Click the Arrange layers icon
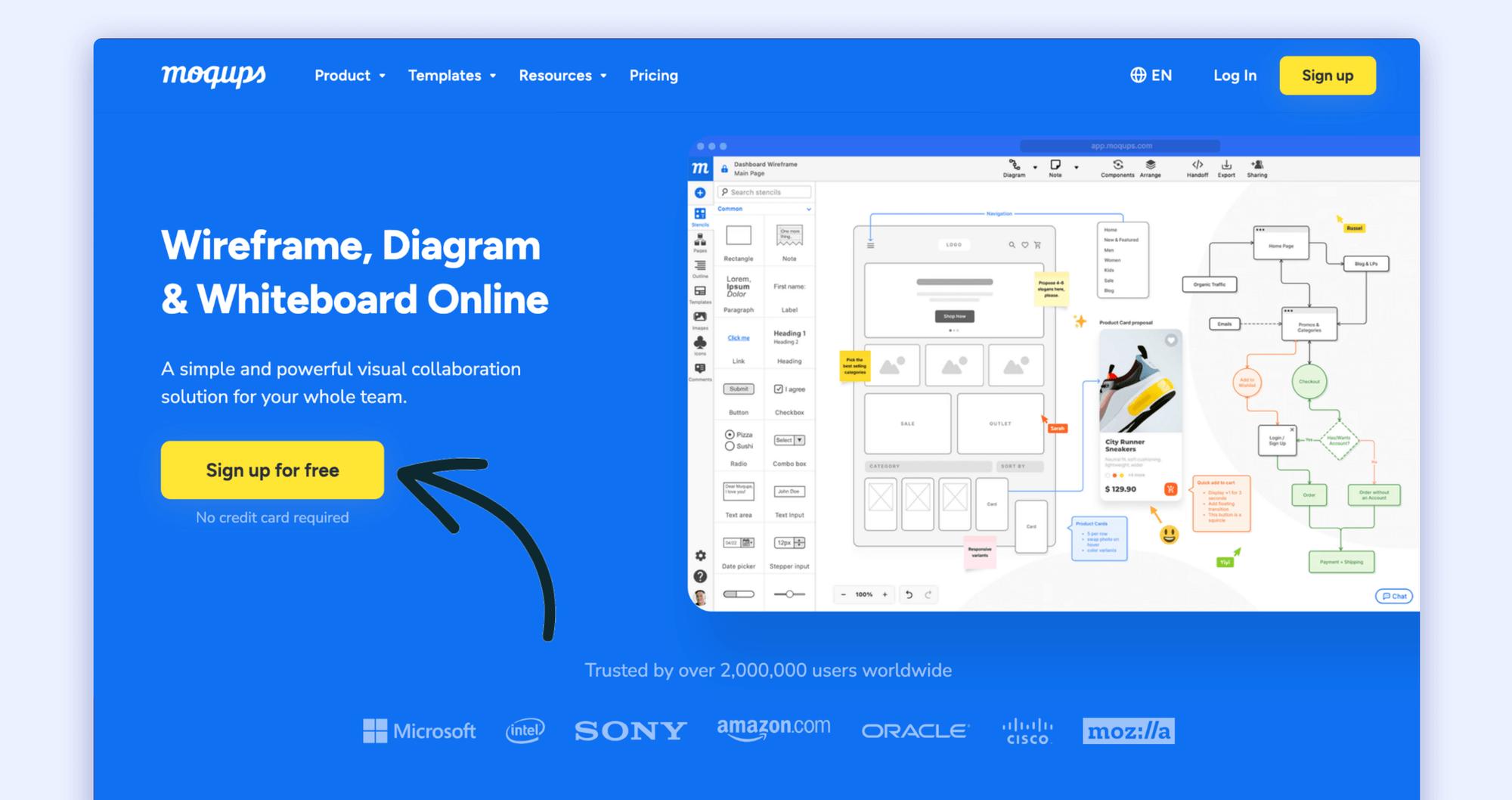This screenshot has width=1512, height=800. point(1150,164)
